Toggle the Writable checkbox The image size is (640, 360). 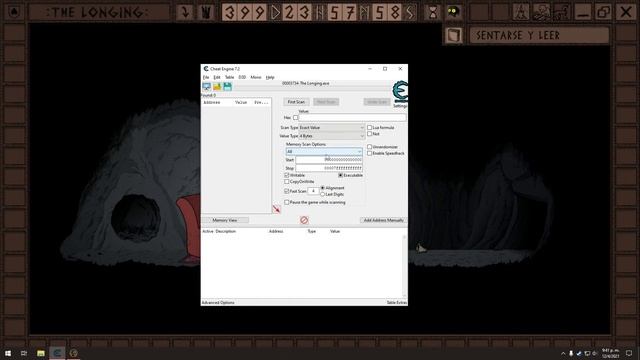tap(287, 175)
